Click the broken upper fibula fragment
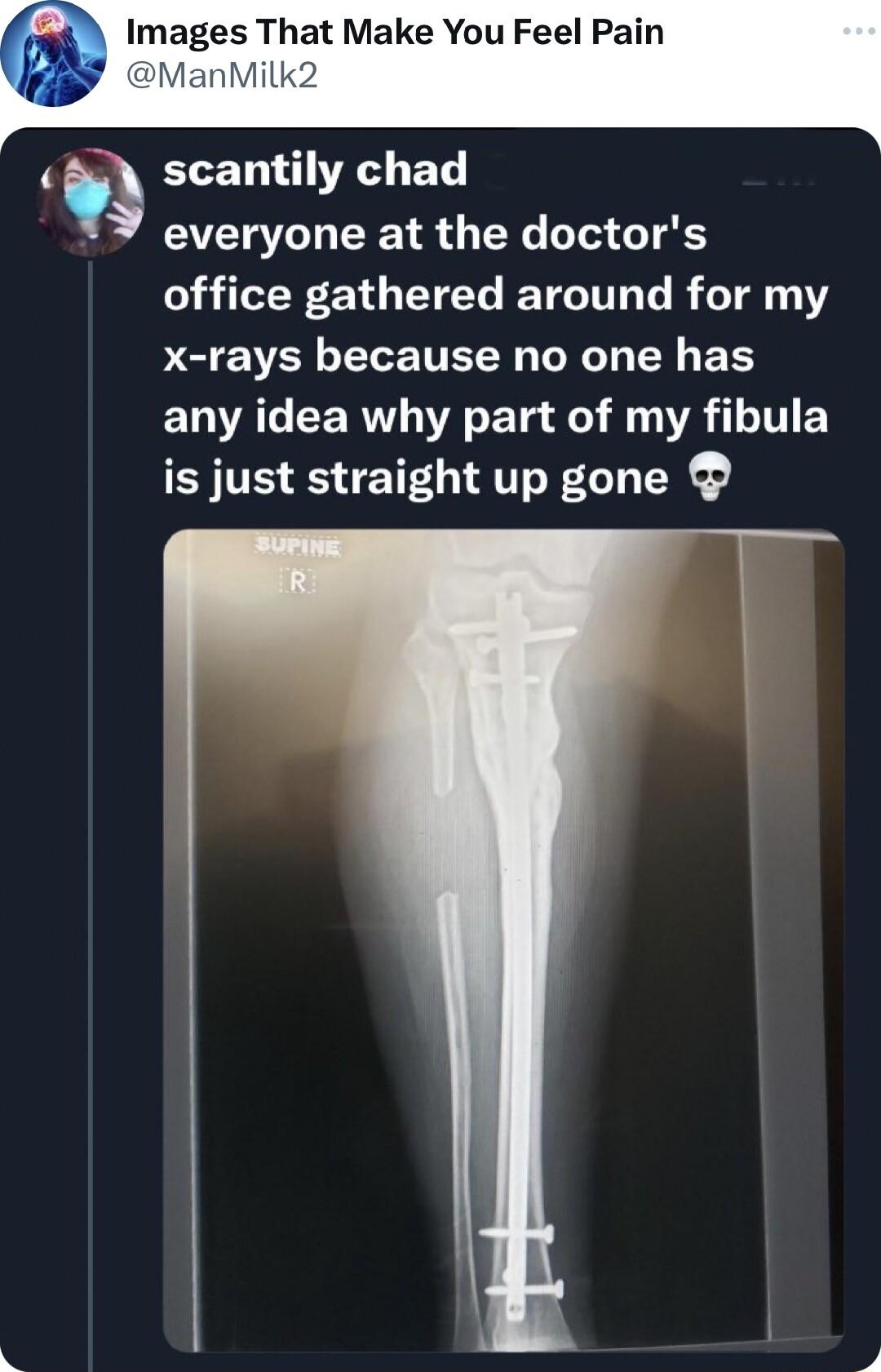This screenshot has height=1372, width=881. coord(434,710)
